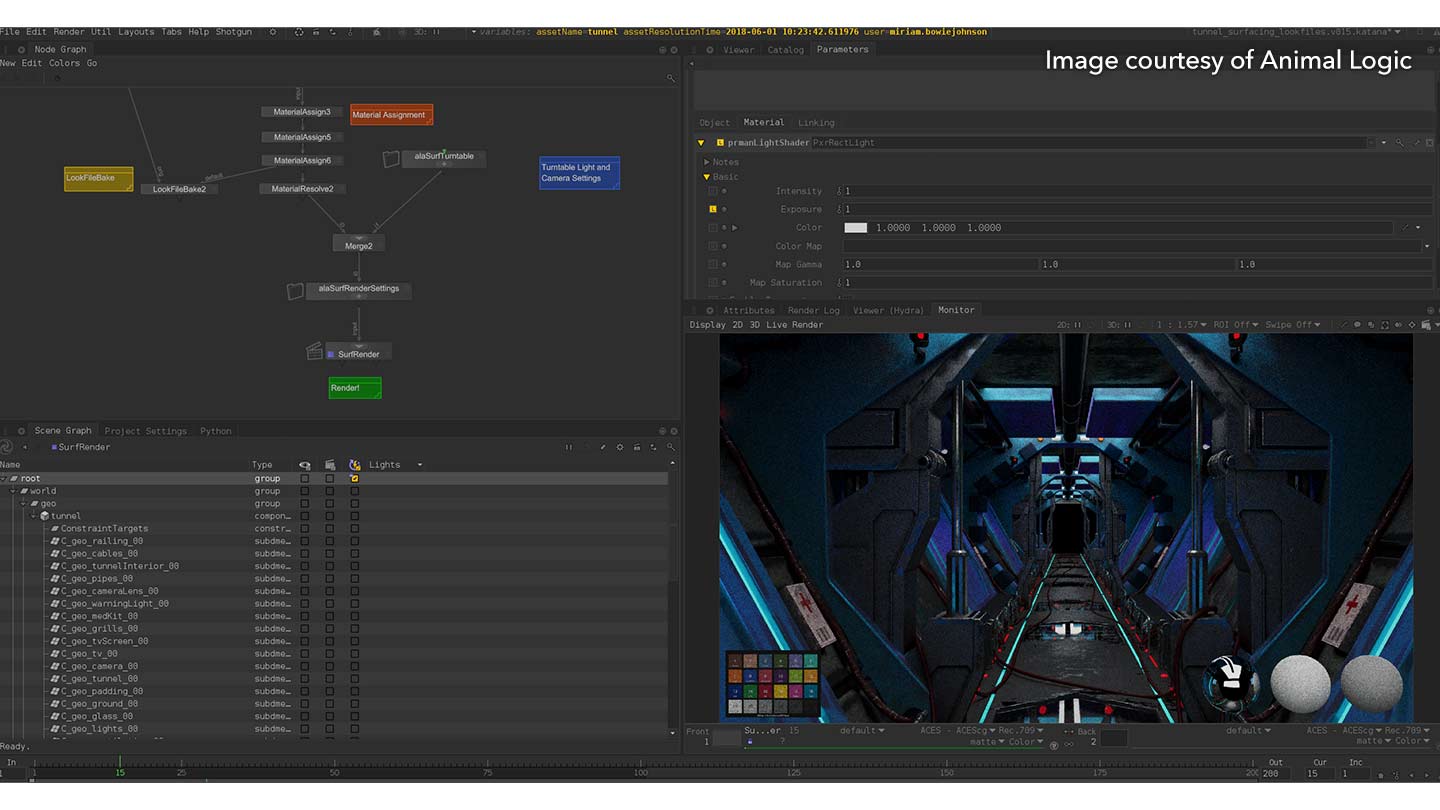The image size is (1440, 810).
Task: Click the clapperboard icon beside SurfRender node
Action: (314, 352)
